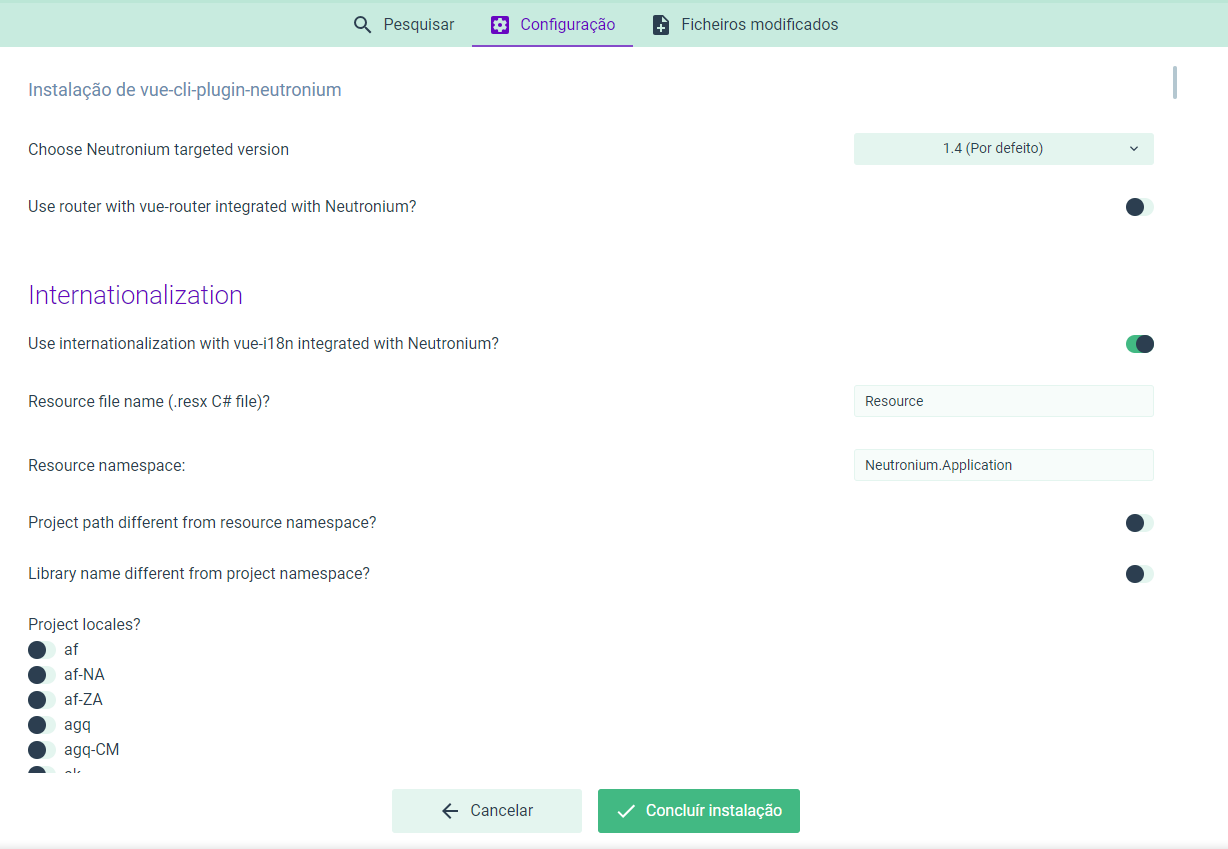Open the Pesquisar tab
Screen dimensions: 1228x849
404,24
